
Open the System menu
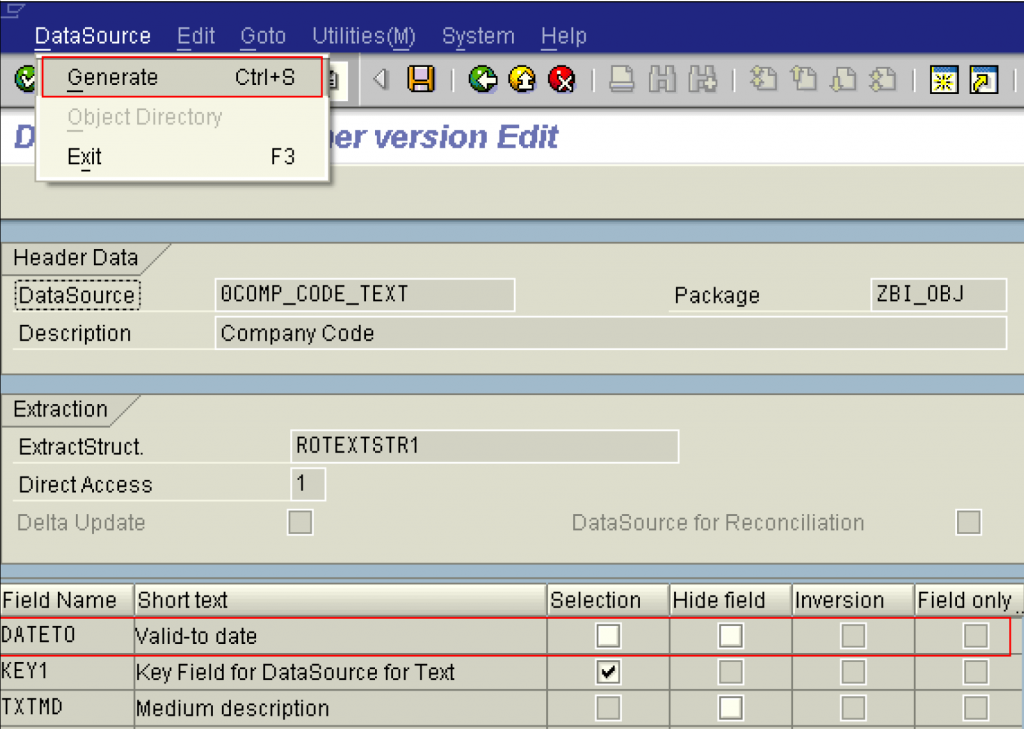pyautogui.click(x=478, y=36)
